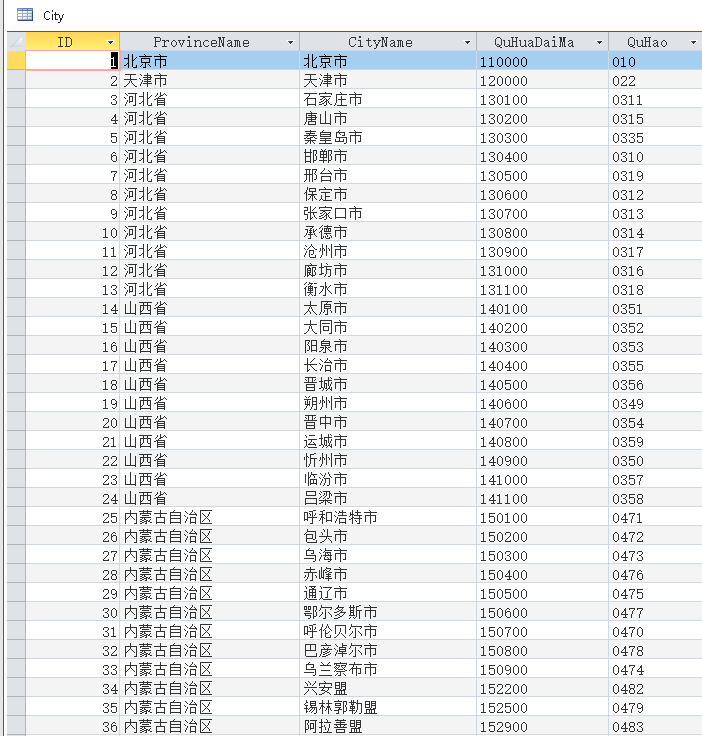
Task: Click the area code cell 0317
Action: (656, 251)
